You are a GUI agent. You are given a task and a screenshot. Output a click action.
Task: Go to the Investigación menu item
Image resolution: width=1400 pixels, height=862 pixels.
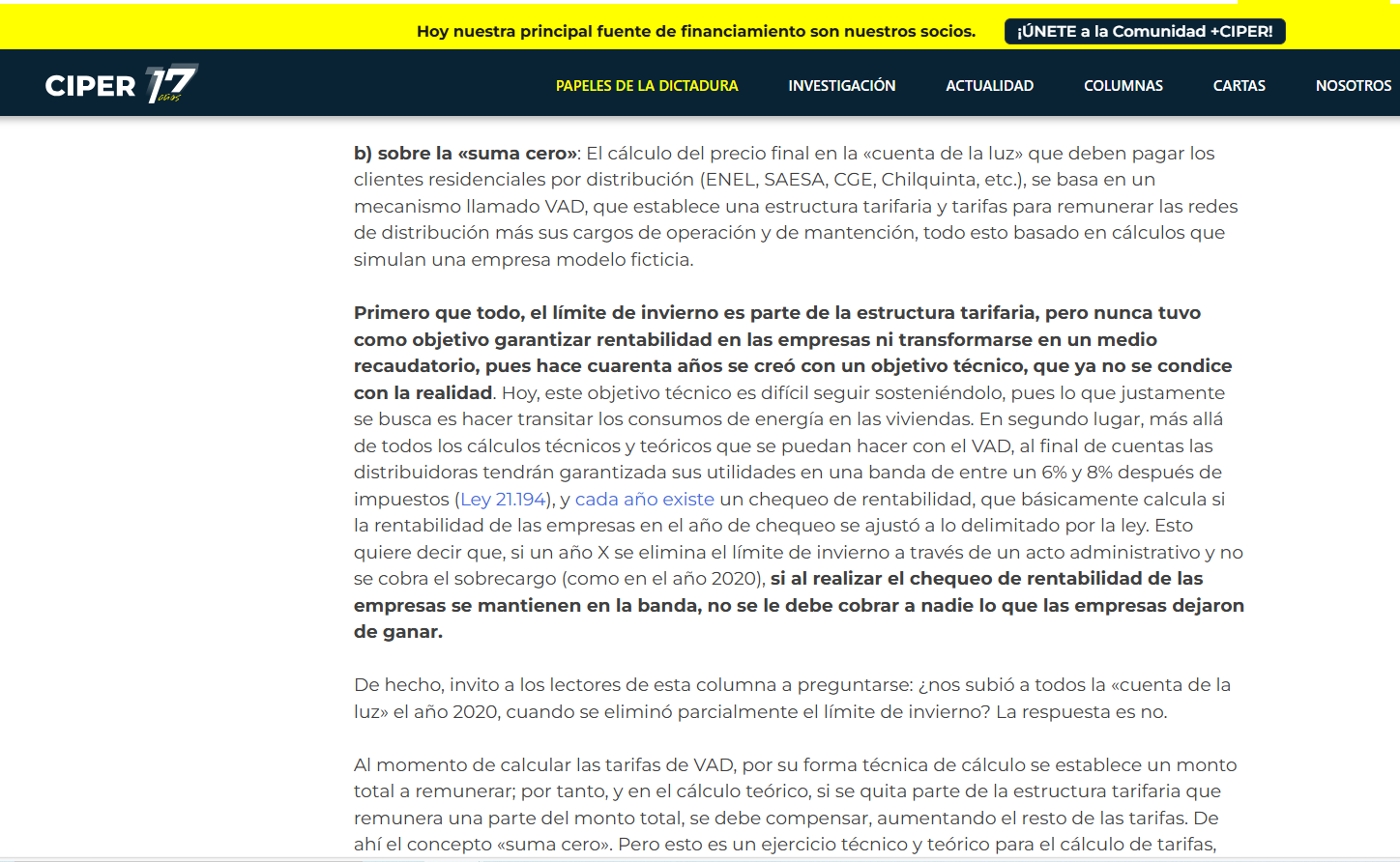842,86
